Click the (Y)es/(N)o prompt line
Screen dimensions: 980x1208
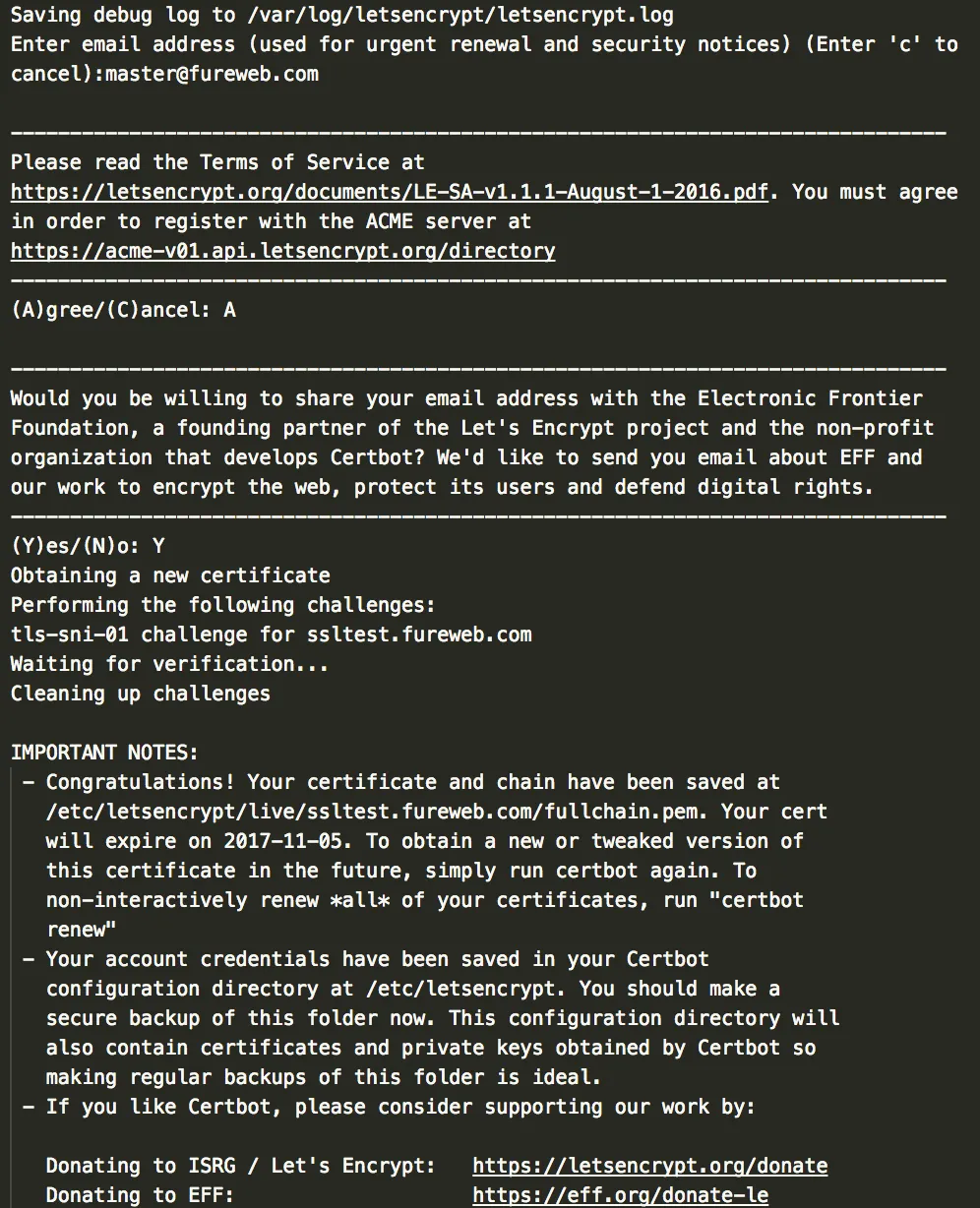tap(88, 546)
